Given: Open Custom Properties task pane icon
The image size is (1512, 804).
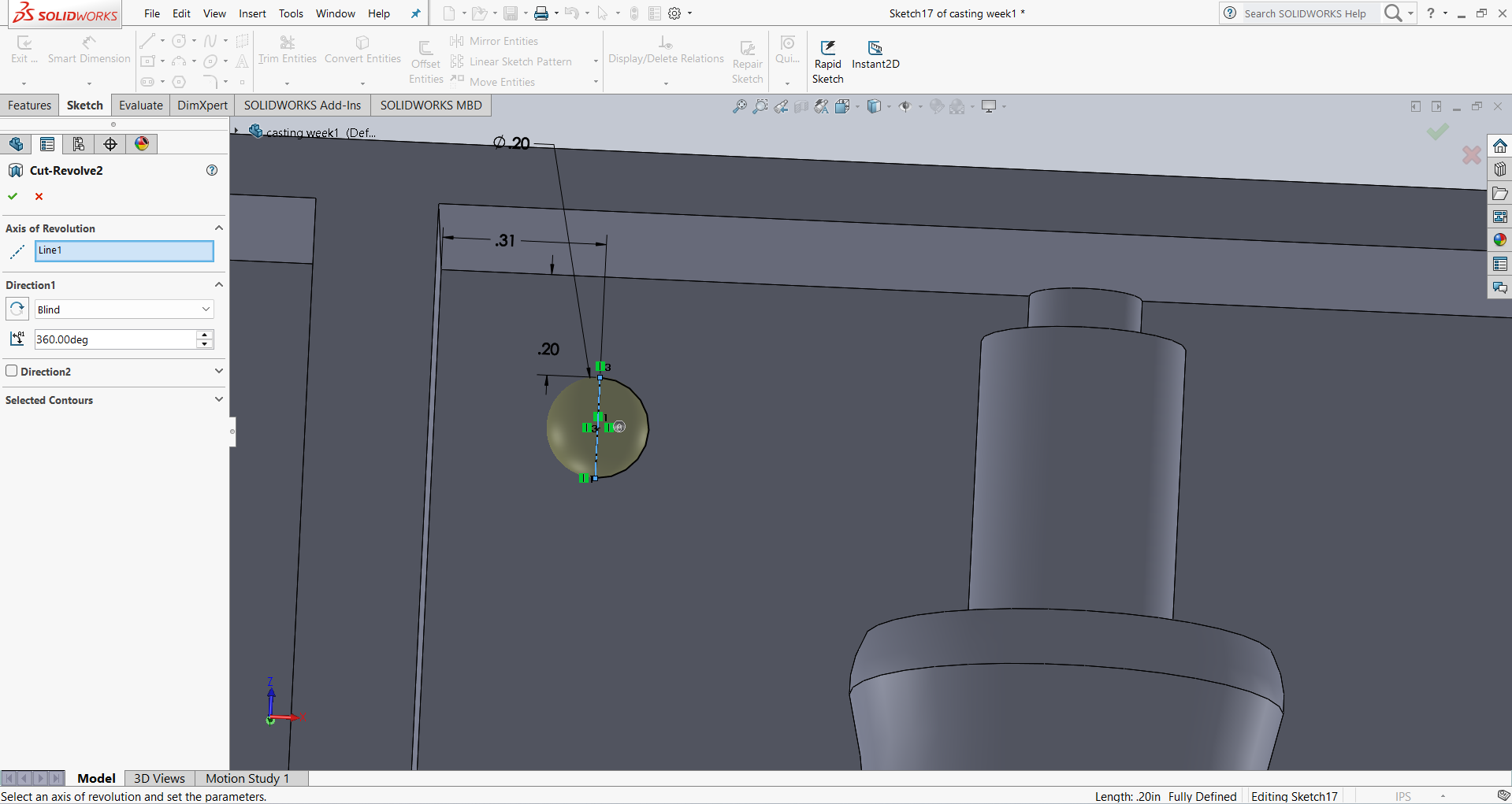Looking at the screenshot, I should point(1500,264).
